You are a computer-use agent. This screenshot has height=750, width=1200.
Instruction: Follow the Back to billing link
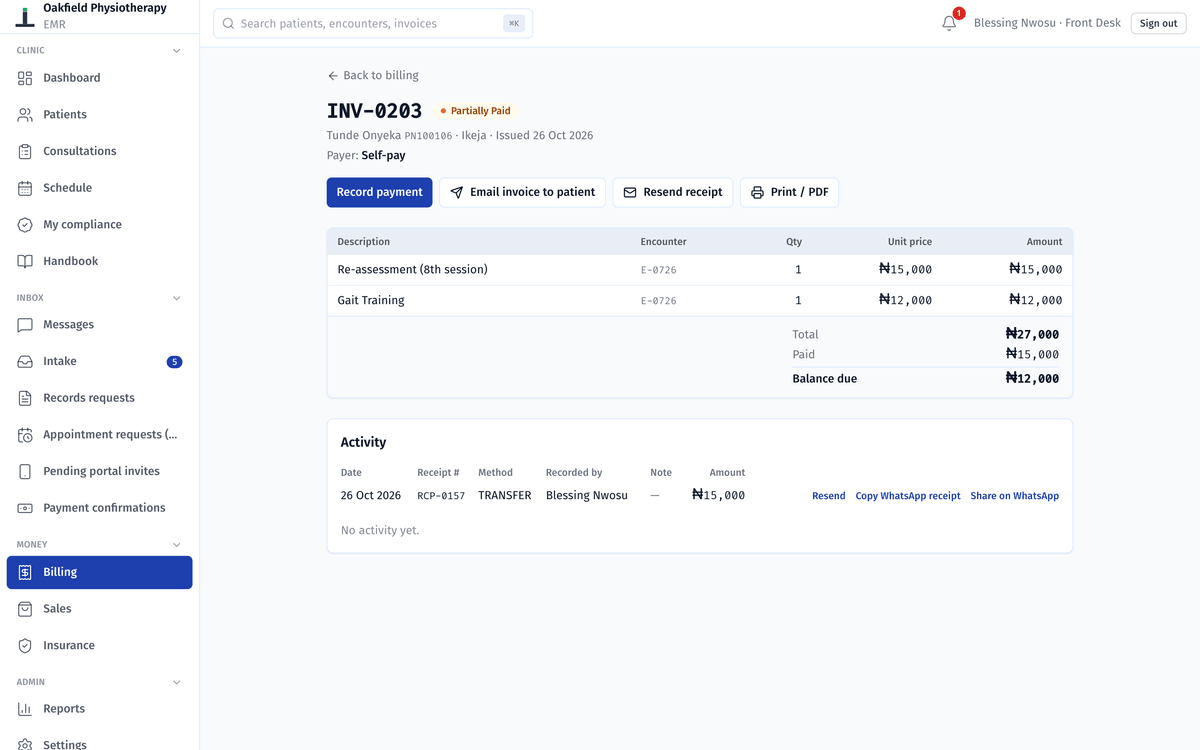point(373,76)
